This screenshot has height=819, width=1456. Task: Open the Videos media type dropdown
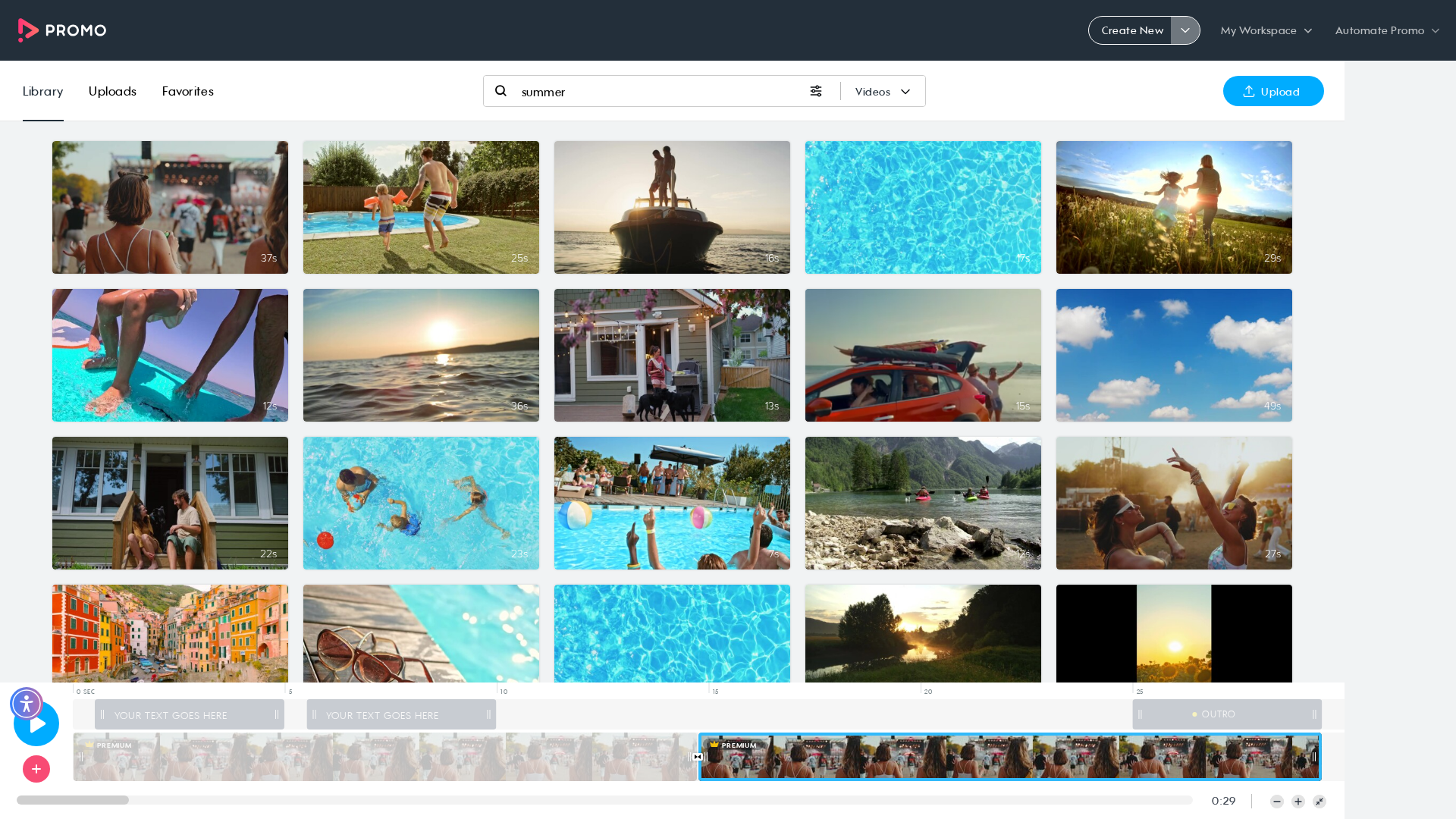point(883,92)
